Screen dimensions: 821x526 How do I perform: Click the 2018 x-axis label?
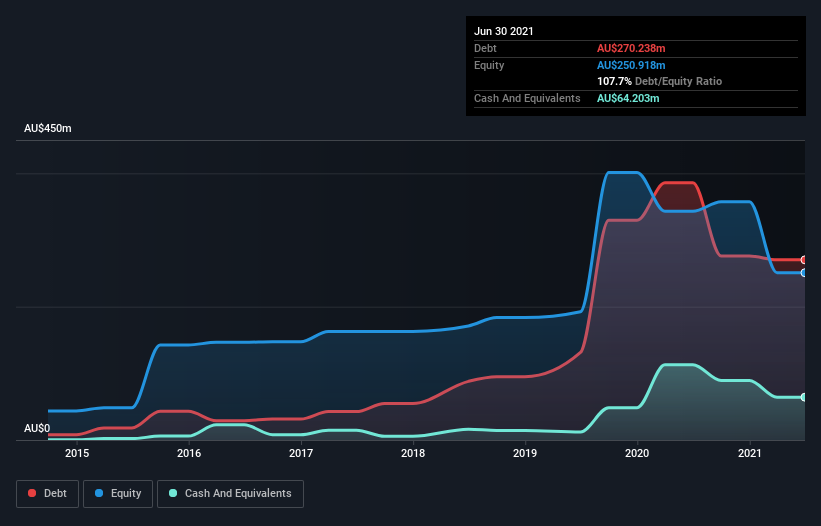[413, 453]
